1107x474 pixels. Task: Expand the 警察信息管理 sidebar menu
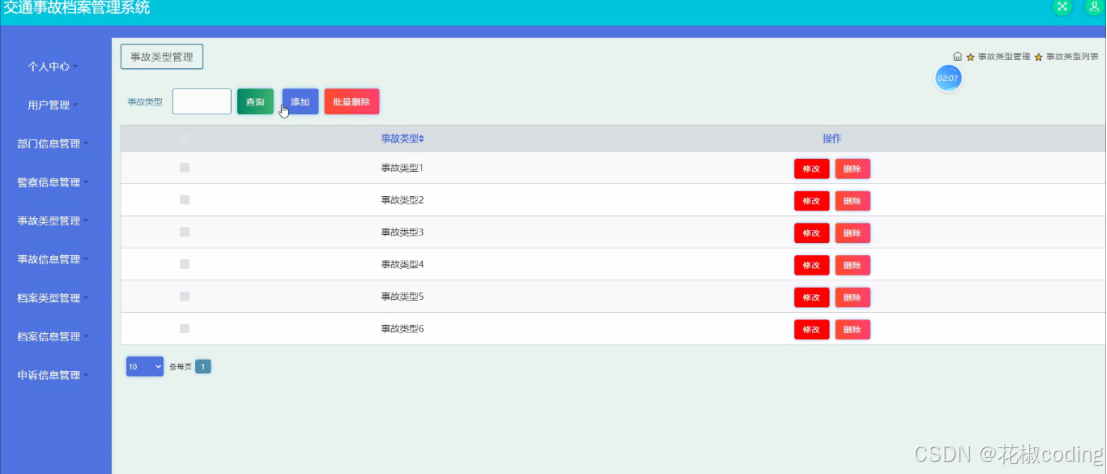[53, 182]
